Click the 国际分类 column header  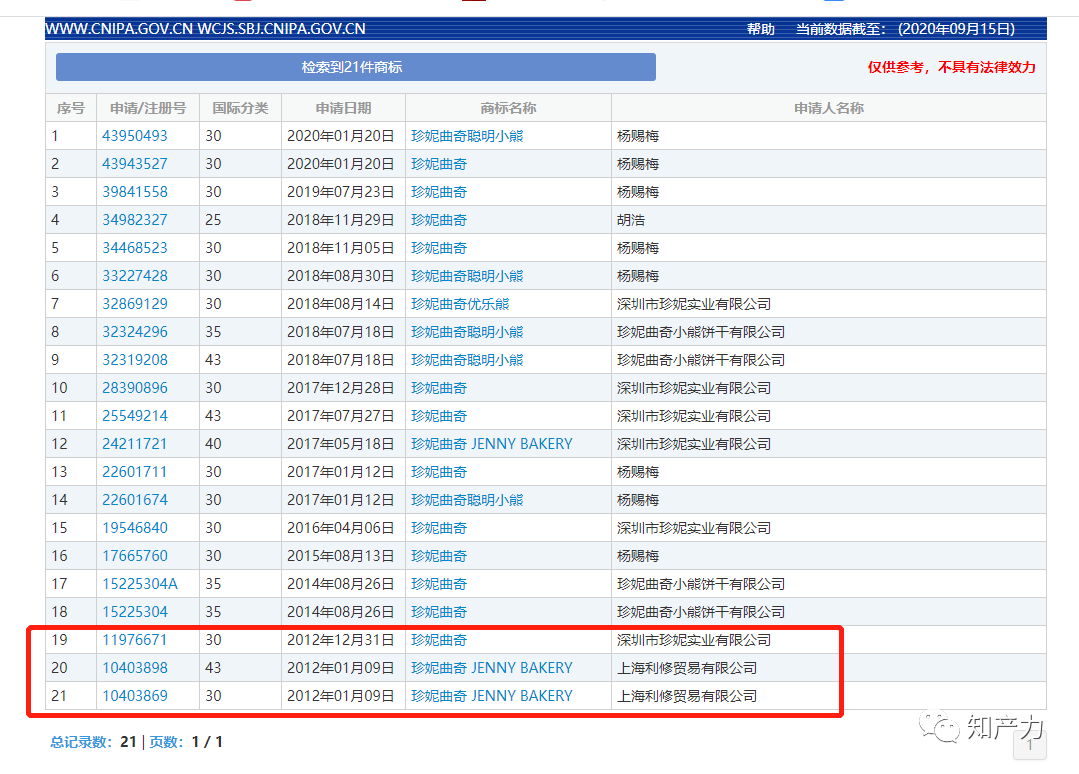(240, 108)
